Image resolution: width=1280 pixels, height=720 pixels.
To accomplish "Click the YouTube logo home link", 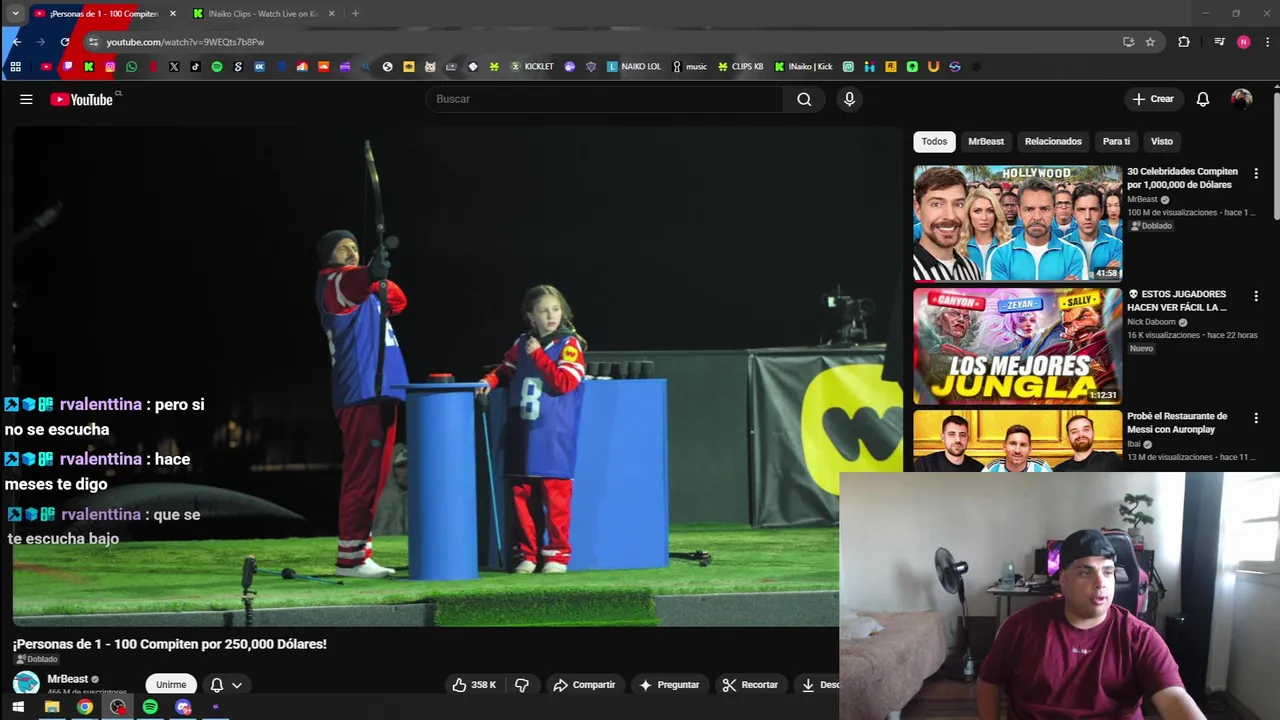I will [81, 99].
